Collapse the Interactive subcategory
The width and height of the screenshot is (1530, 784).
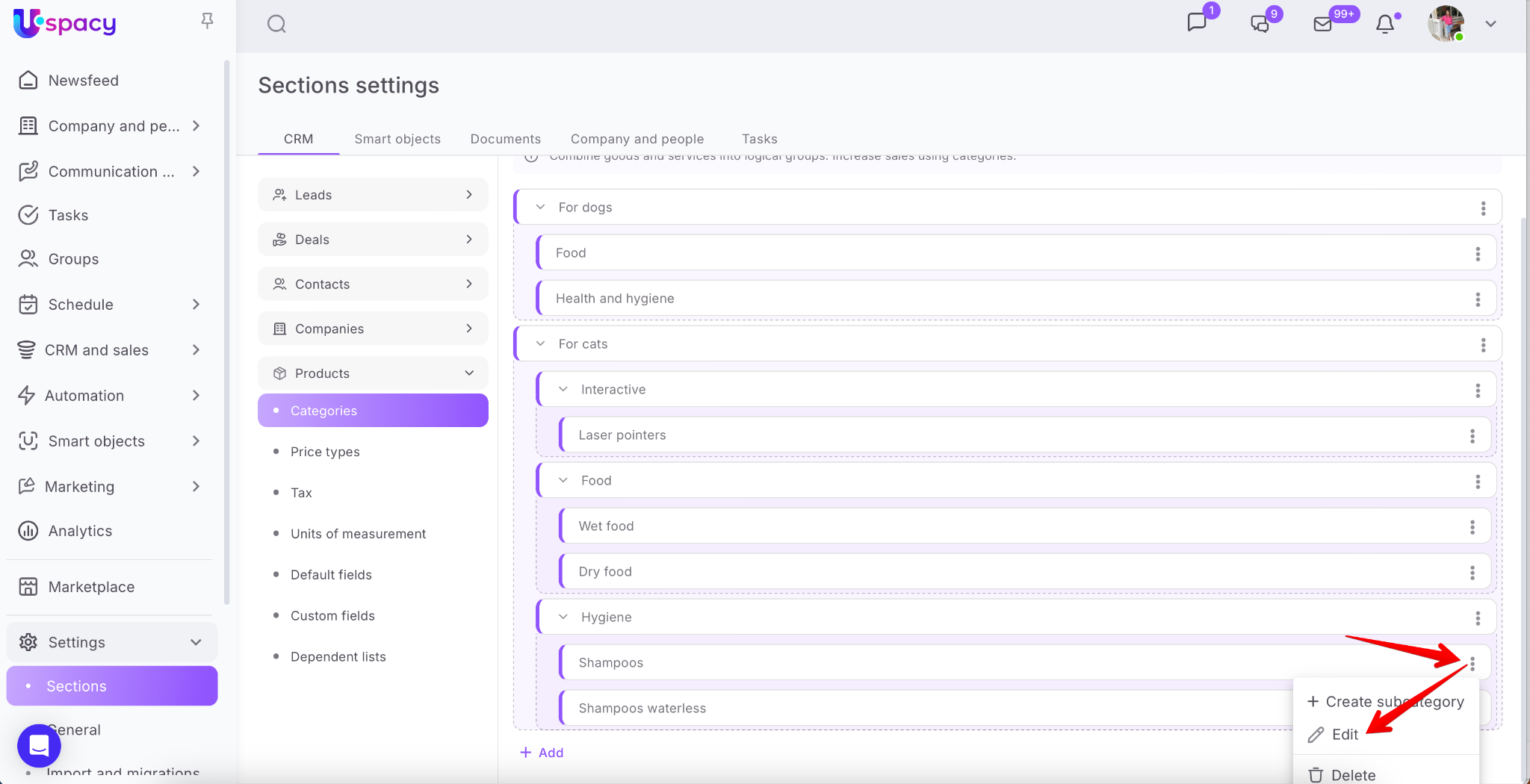[x=563, y=389]
